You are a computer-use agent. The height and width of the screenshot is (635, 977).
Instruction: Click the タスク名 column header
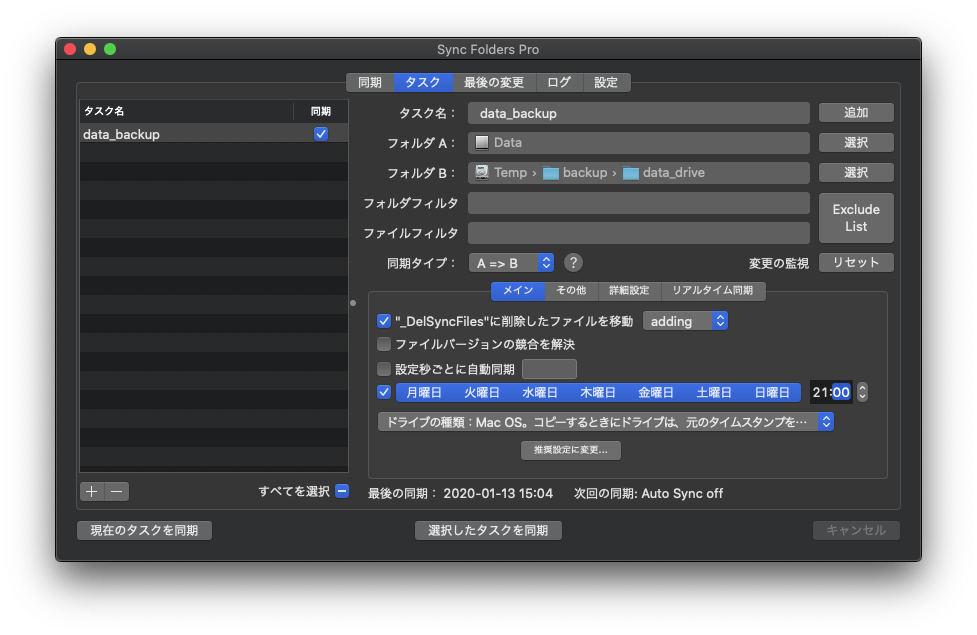pos(186,111)
